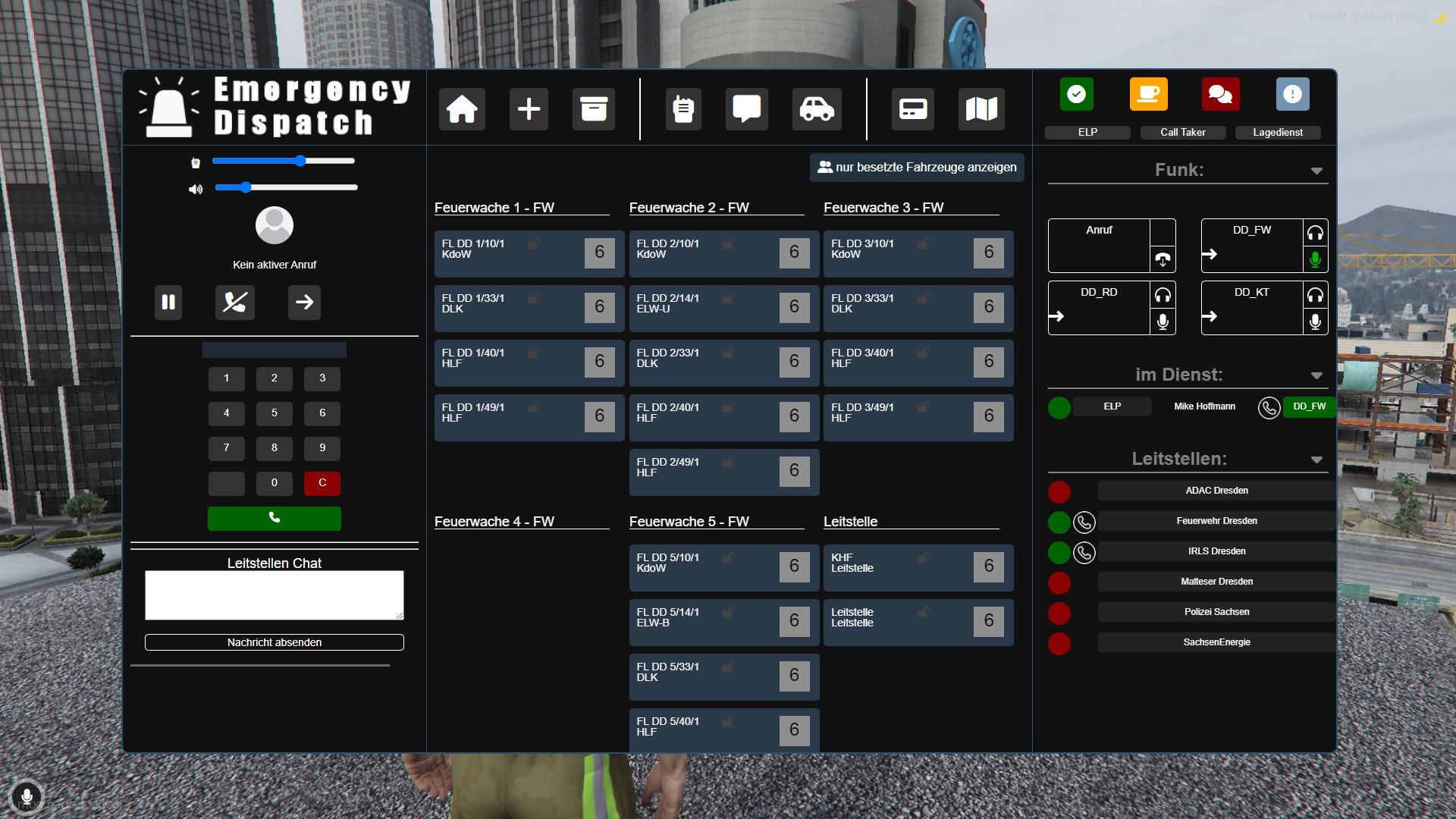Click the vehicle car icon

point(817,108)
